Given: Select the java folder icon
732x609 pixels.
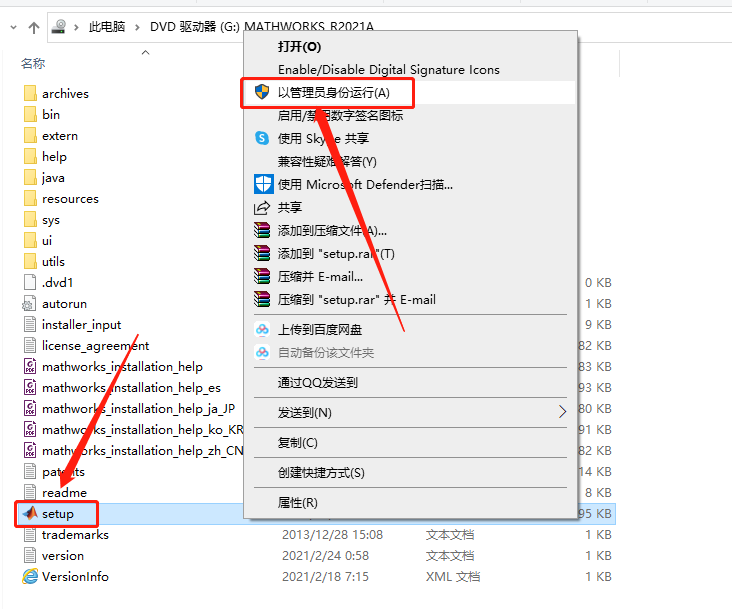Looking at the screenshot, I should 30,177.
